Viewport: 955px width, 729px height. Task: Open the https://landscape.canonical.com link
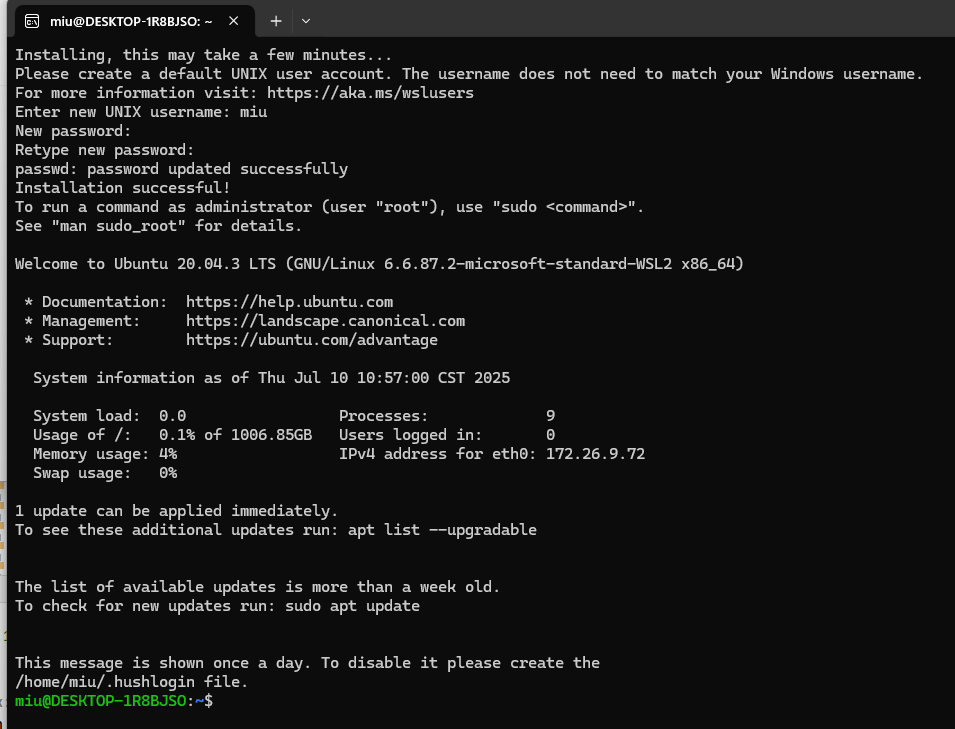[x=325, y=321]
